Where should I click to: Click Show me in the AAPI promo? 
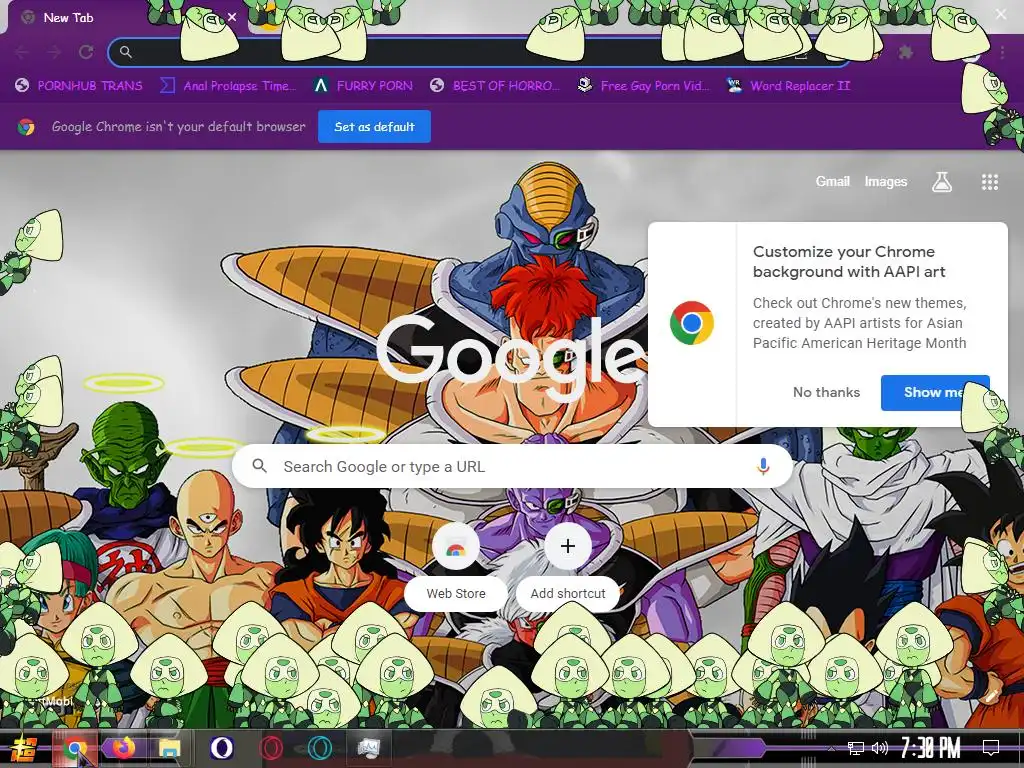[x=935, y=392]
